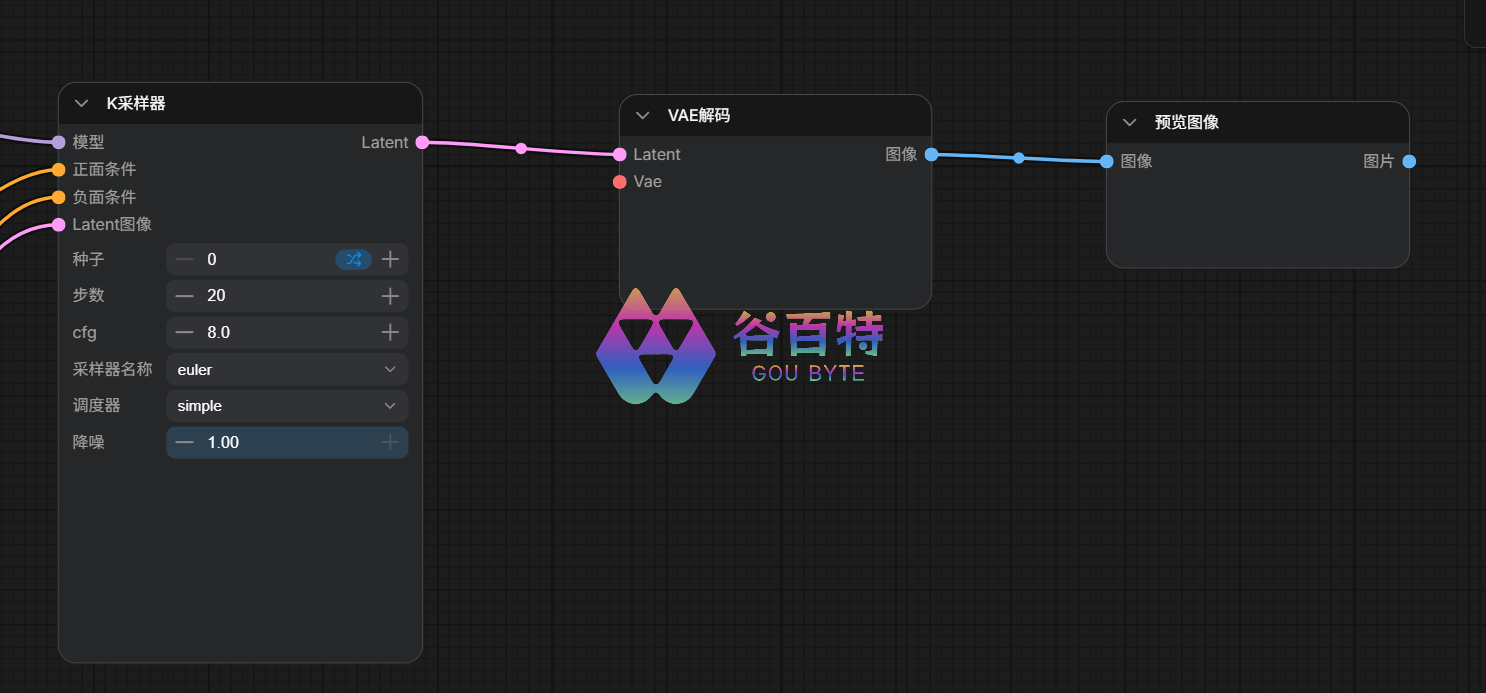Increase cfg value with plus
Screen dimensions: 1486x693
390,332
